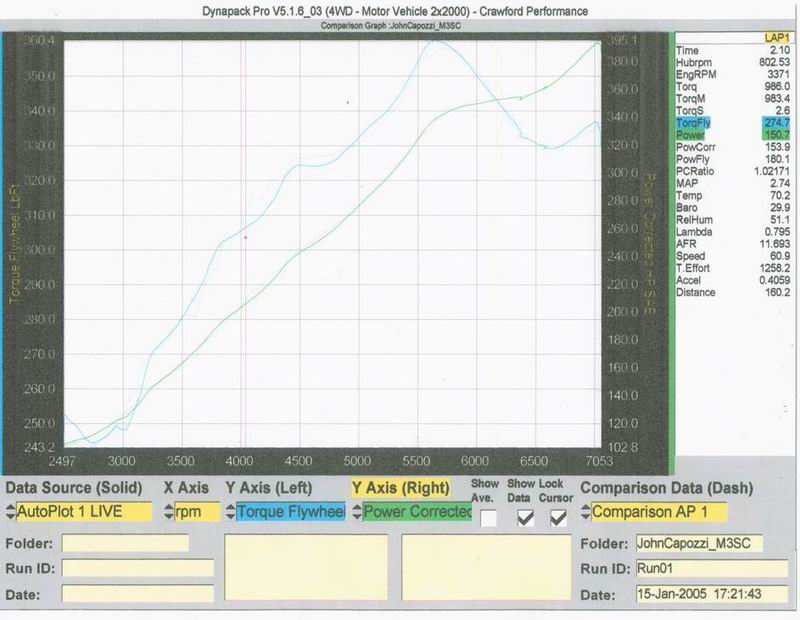Click the stepper arrows beside rpm
The height and width of the screenshot is (620, 800).
click(x=169, y=512)
